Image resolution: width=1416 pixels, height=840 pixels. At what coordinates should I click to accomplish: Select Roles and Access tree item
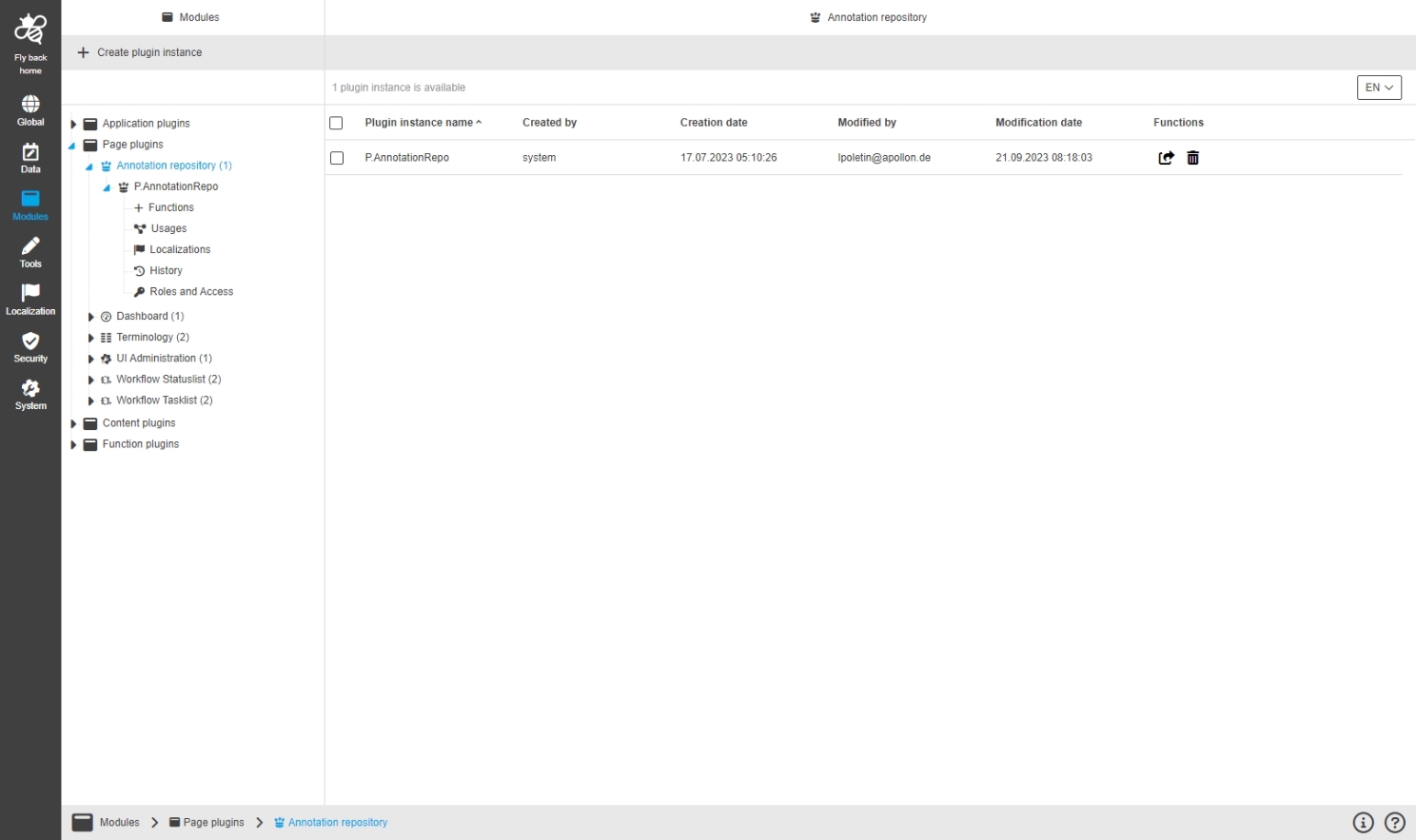click(x=191, y=291)
